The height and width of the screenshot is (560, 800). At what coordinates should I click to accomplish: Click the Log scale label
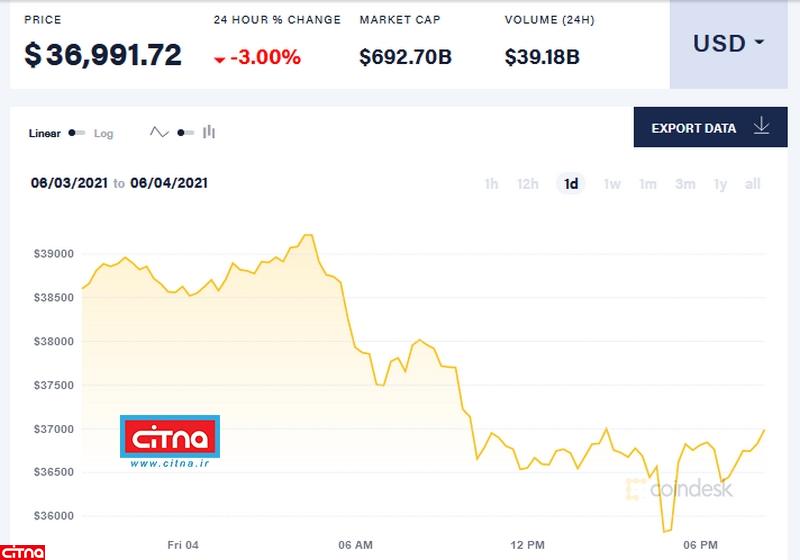coord(104,133)
